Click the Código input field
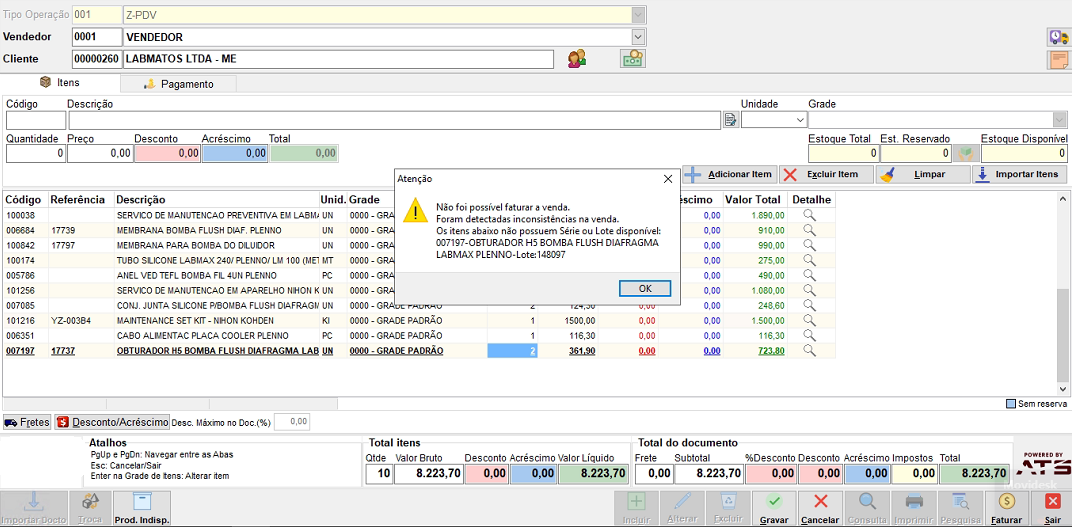Screen dimensions: 1072x527 [x=36, y=120]
